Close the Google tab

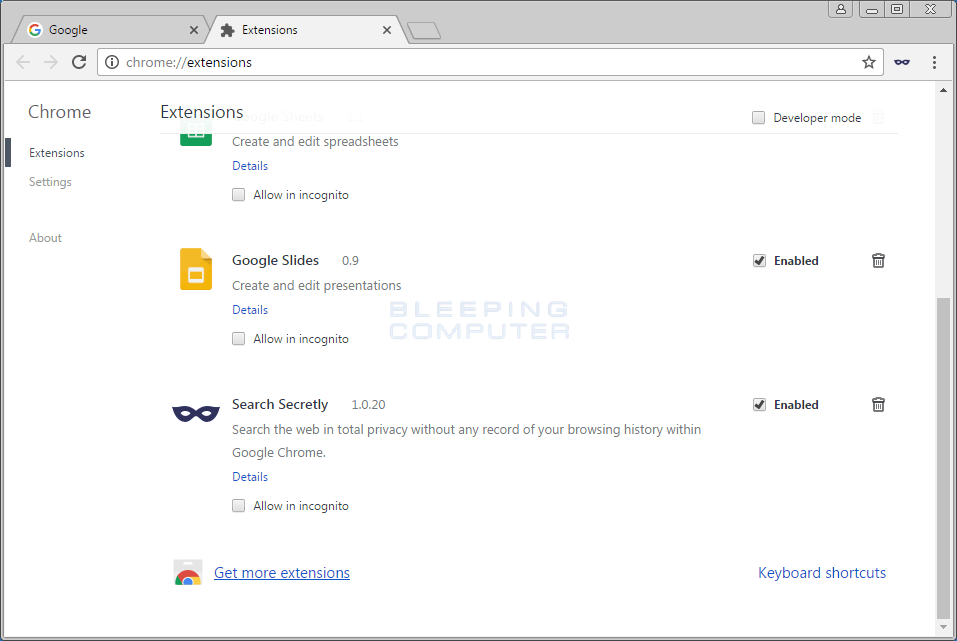[x=193, y=30]
